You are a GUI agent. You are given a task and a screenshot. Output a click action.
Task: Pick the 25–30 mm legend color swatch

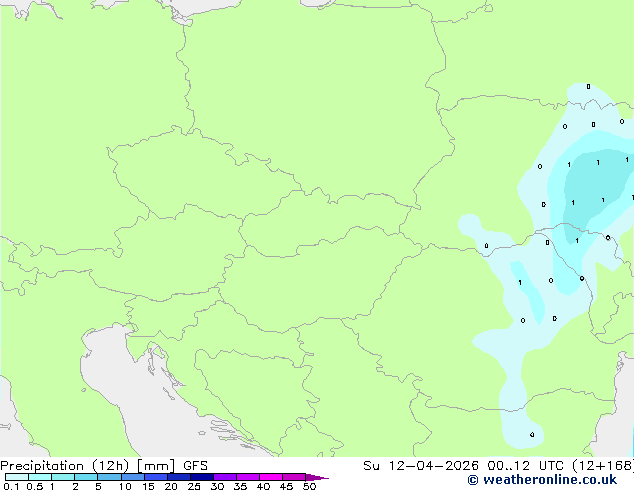[201, 477]
